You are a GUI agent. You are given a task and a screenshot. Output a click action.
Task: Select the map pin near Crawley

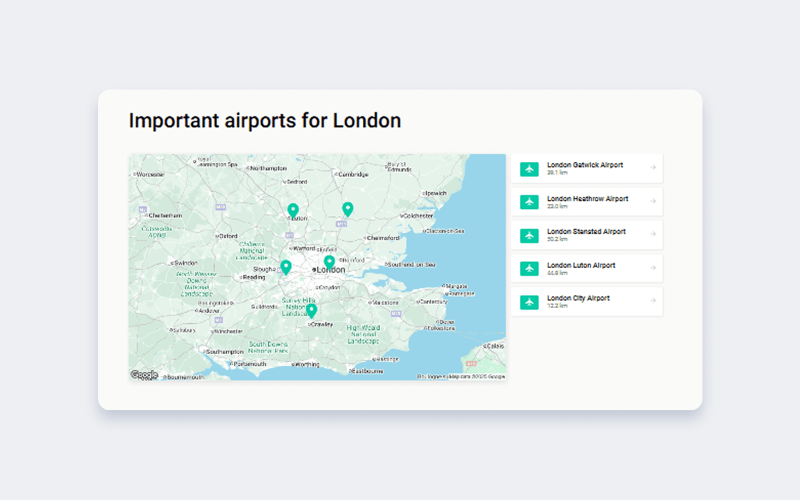click(311, 310)
